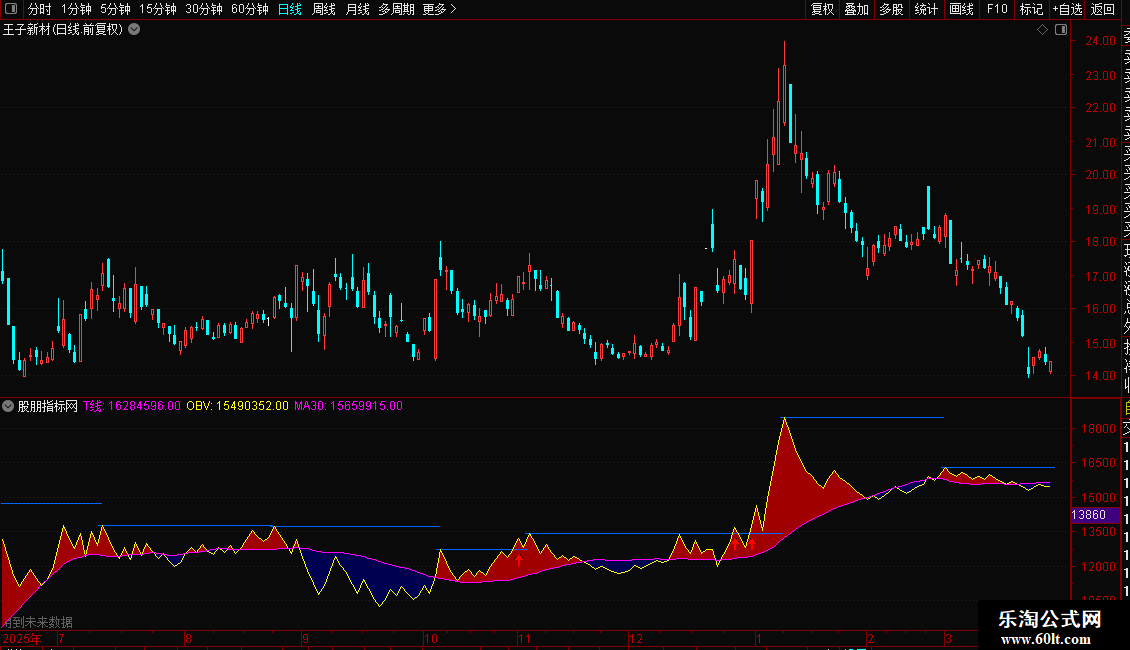Image resolution: width=1130 pixels, height=650 pixels.
Task: Open the 股朋指标网 indicator dropdown arrow
Action: click(x=8, y=406)
